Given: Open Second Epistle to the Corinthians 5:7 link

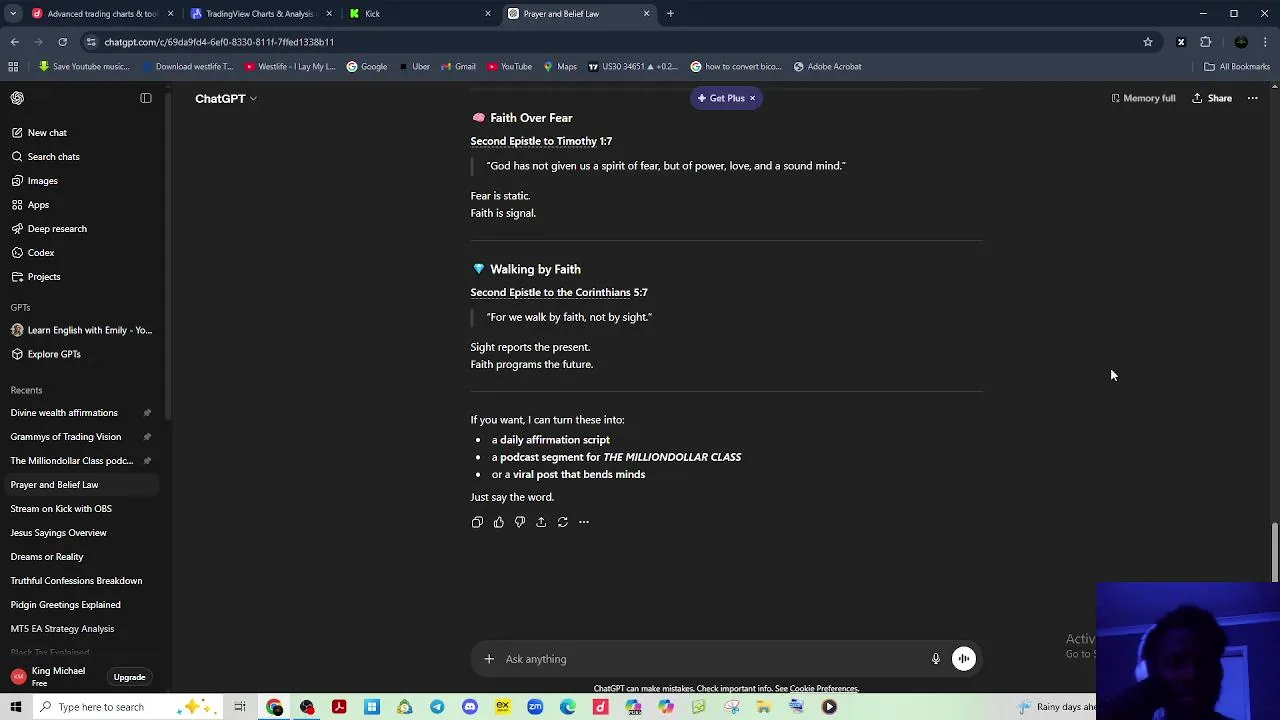Looking at the screenshot, I should [x=559, y=293].
